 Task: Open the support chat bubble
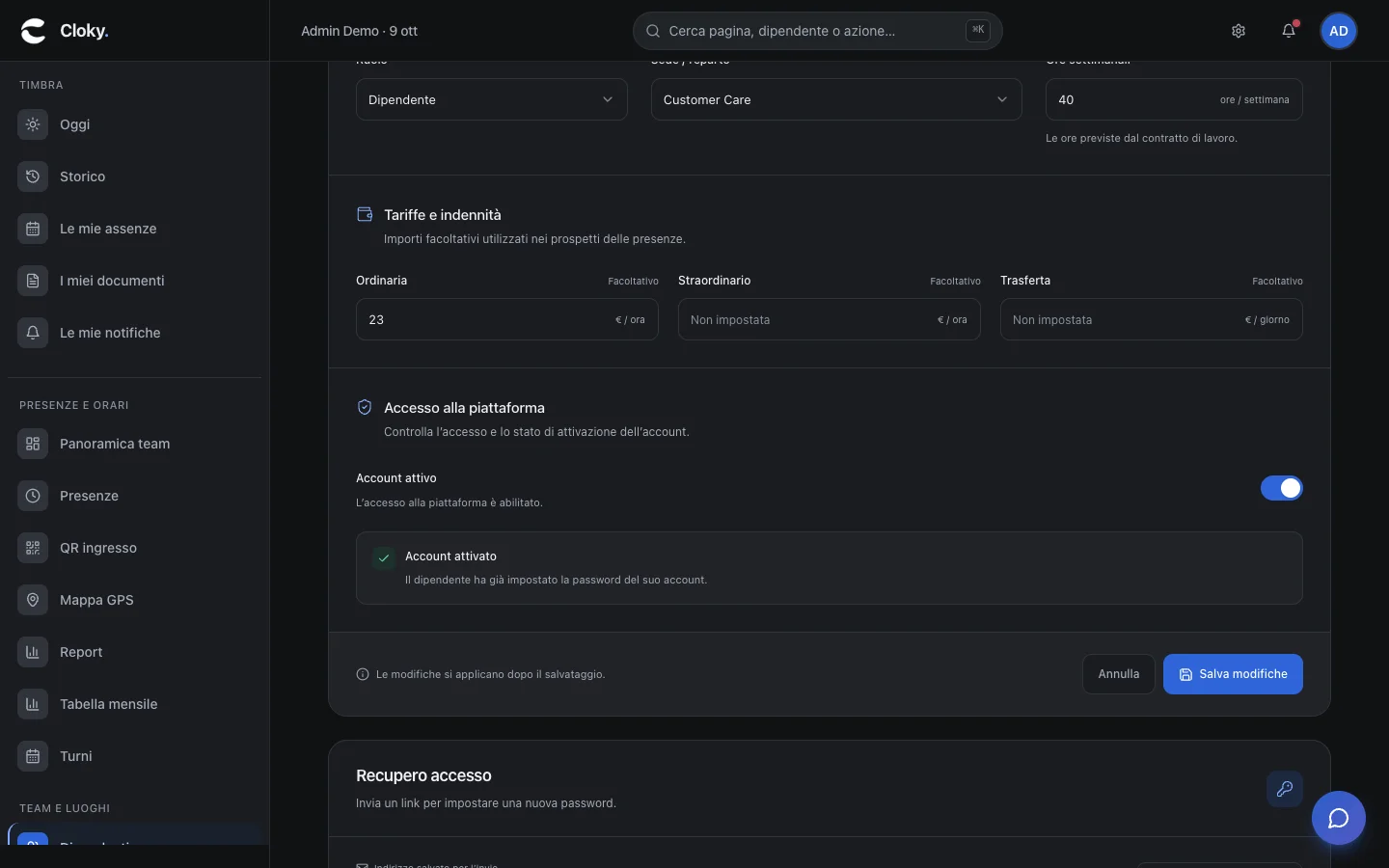(1339, 818)
